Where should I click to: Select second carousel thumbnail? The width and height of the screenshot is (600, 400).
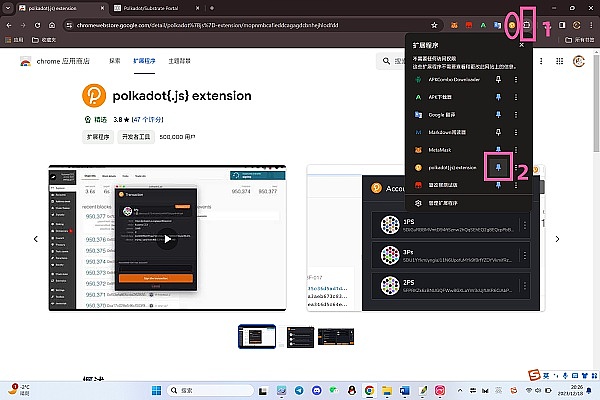click(300, 337)
